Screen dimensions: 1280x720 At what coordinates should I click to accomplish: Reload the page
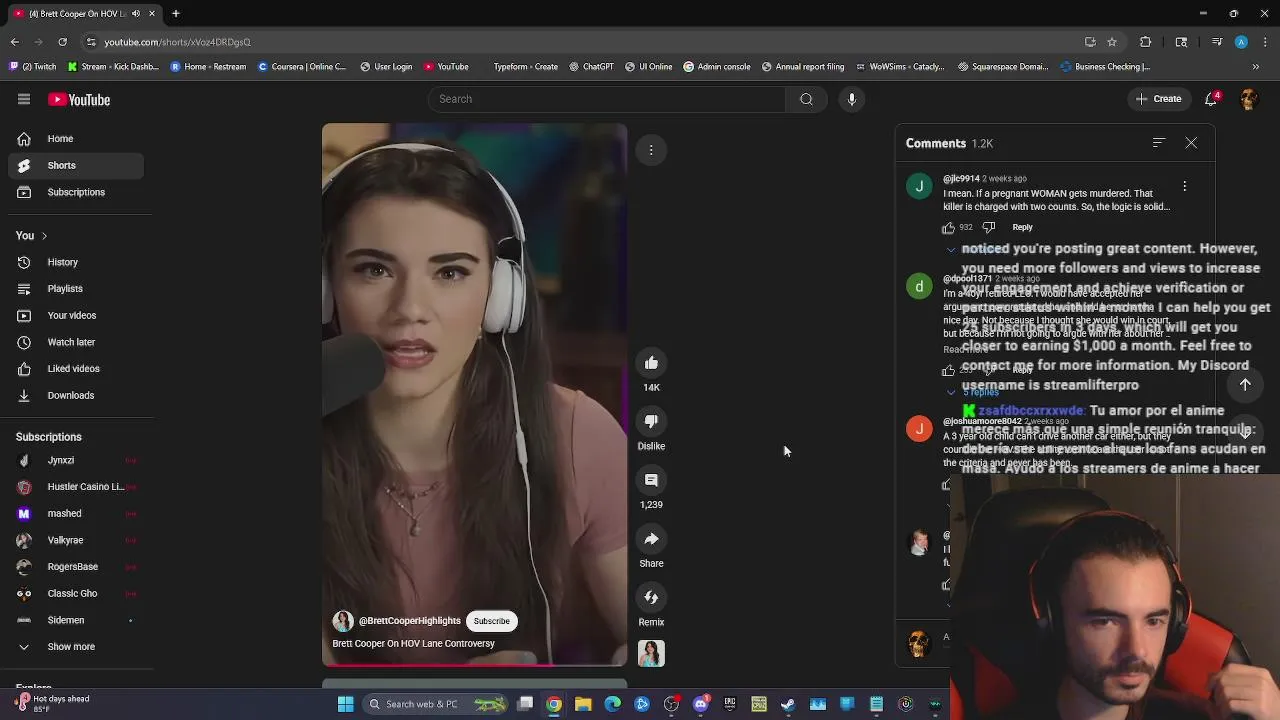pos(62,42)
